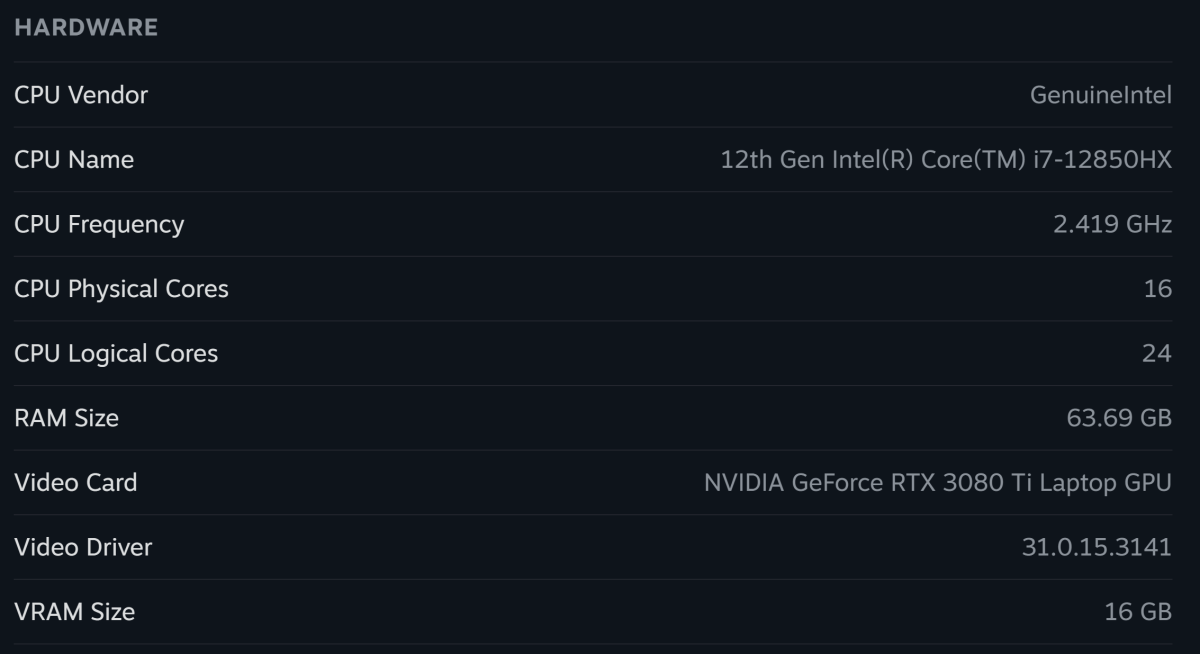Select the CPU Physical Cores label

[121, 289]
